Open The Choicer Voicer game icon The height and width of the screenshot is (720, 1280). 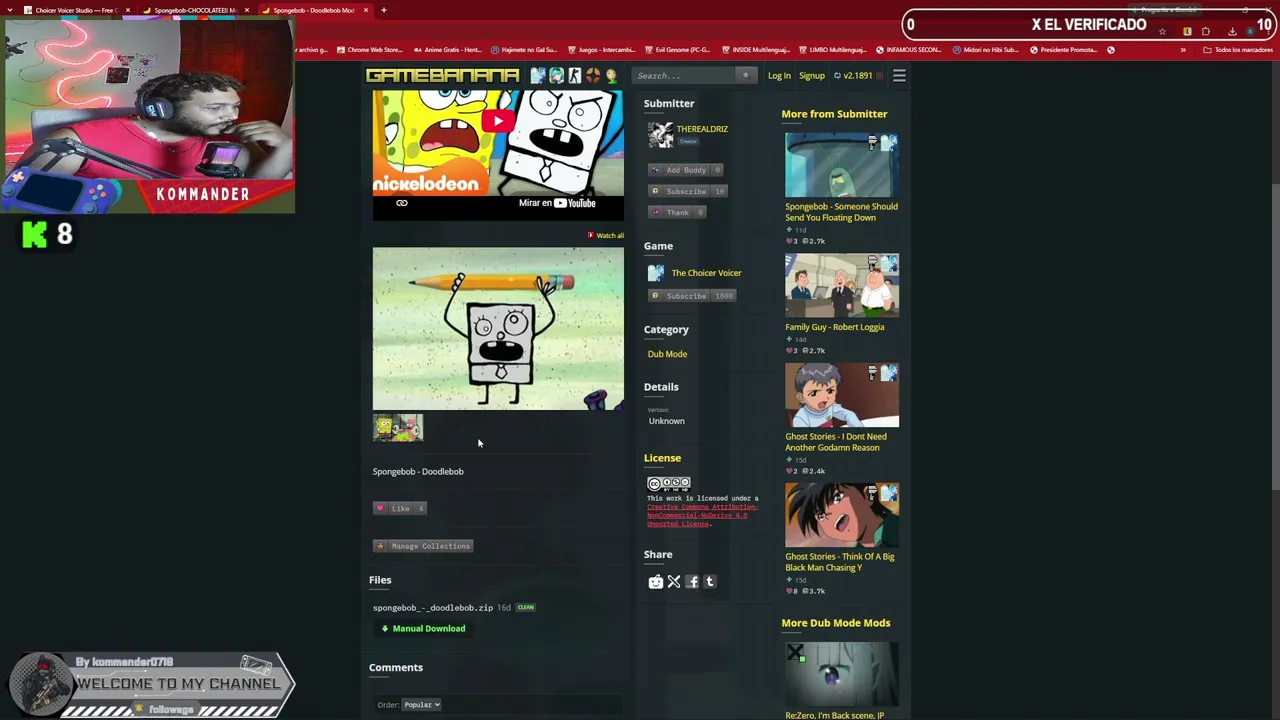pyautogui.click(x=656, y=273)
